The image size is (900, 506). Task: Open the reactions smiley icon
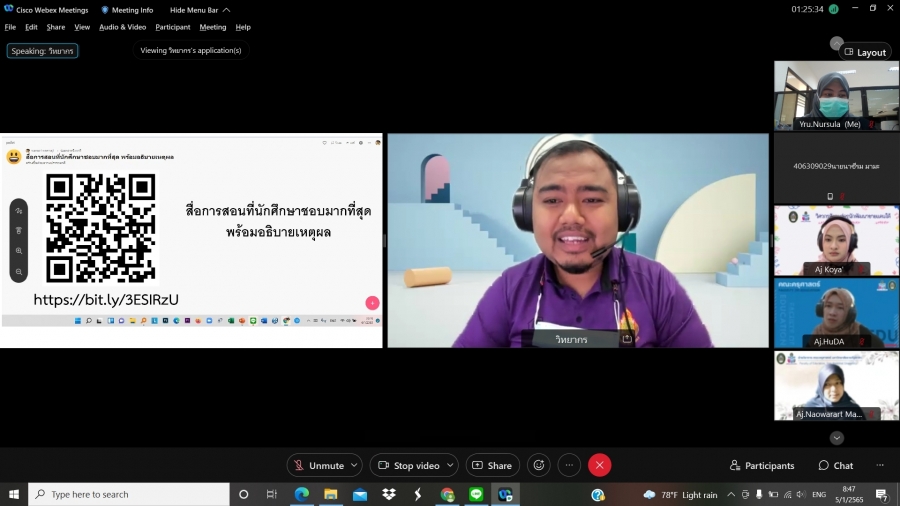pyautogui.click(x=539, y=465)
